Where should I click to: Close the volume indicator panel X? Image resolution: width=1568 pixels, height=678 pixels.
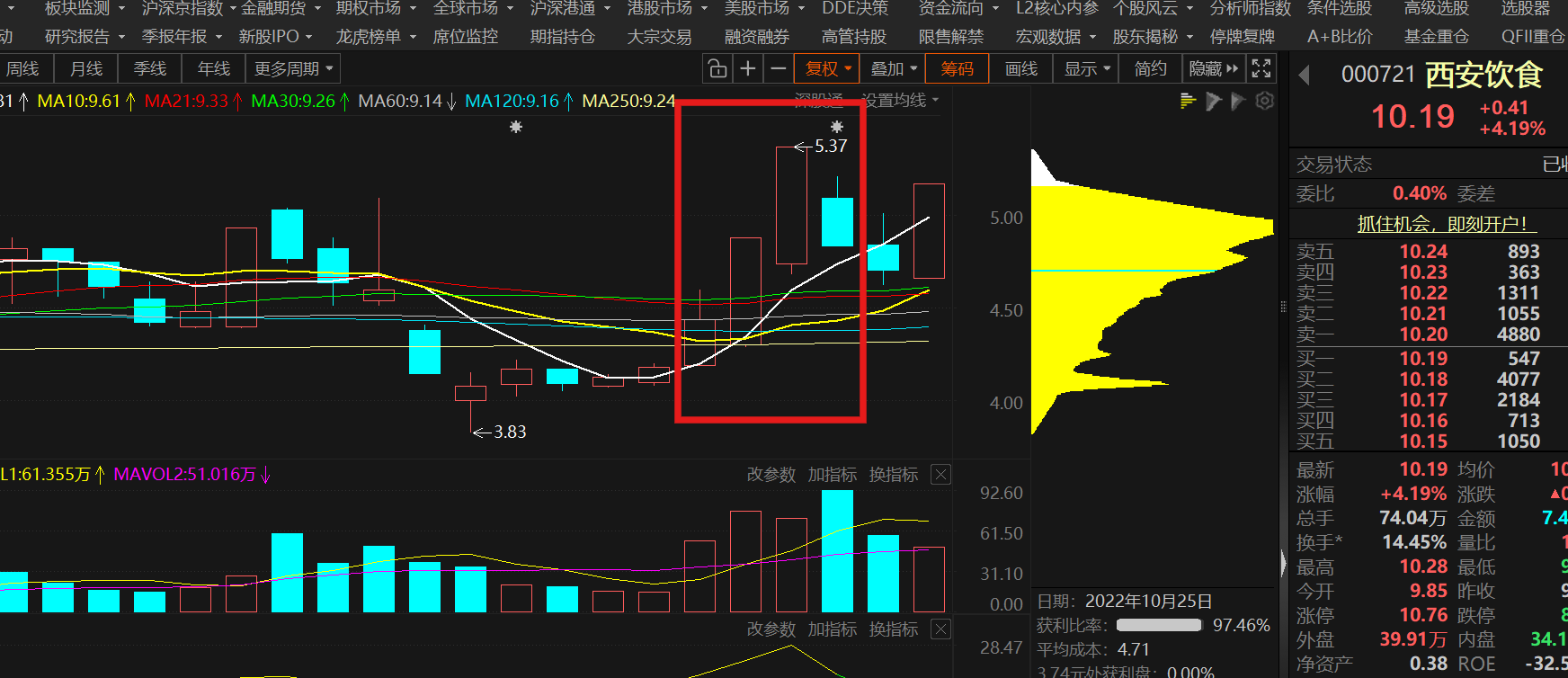[x=940, y=475]
